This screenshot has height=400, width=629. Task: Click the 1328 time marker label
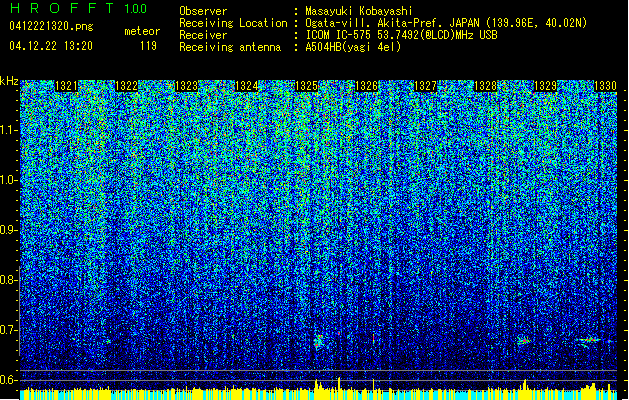point(485,86)
